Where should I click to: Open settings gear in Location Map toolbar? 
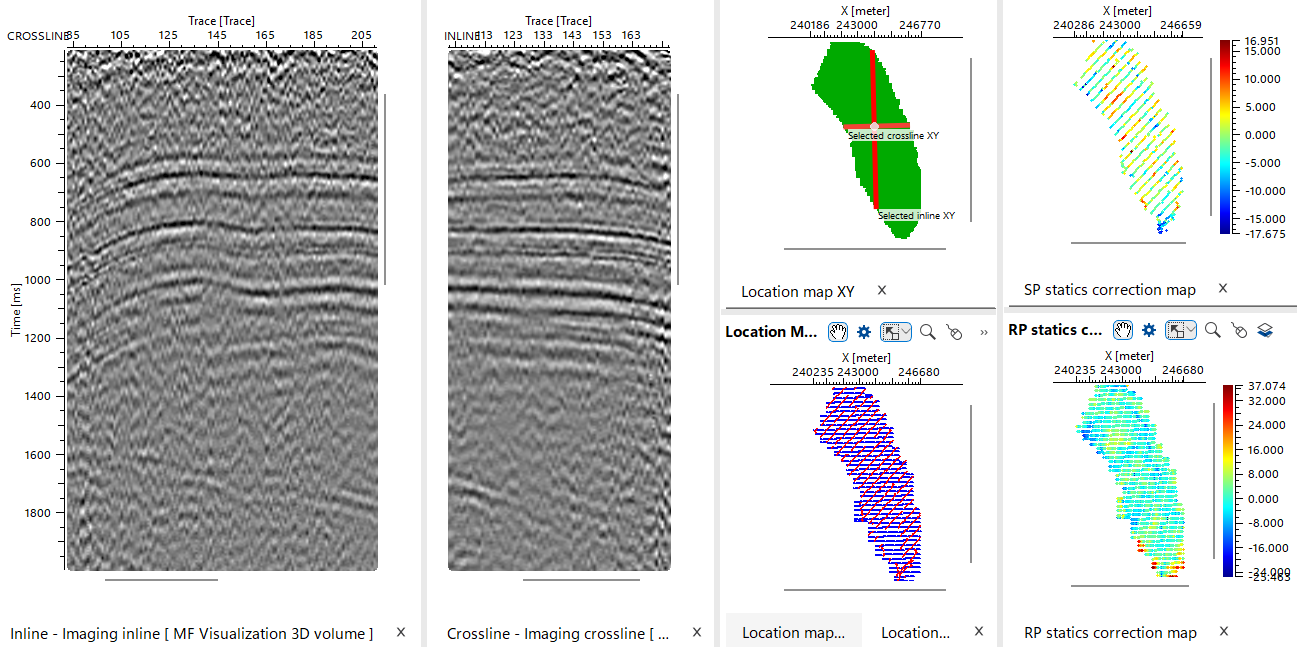pyautogui.click(x=864, y=330)
